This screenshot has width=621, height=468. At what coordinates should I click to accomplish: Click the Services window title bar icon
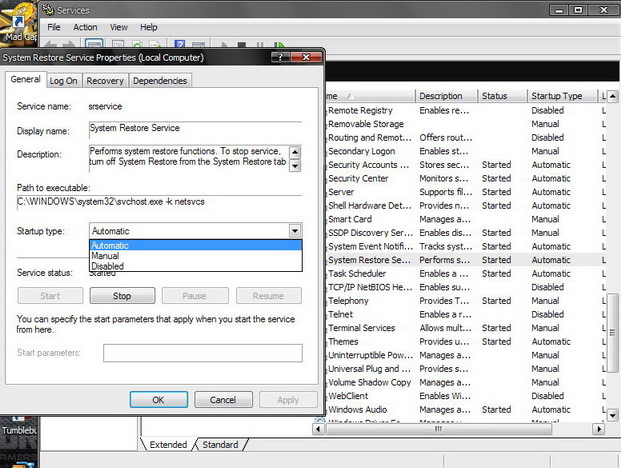(x=49, y=9)
